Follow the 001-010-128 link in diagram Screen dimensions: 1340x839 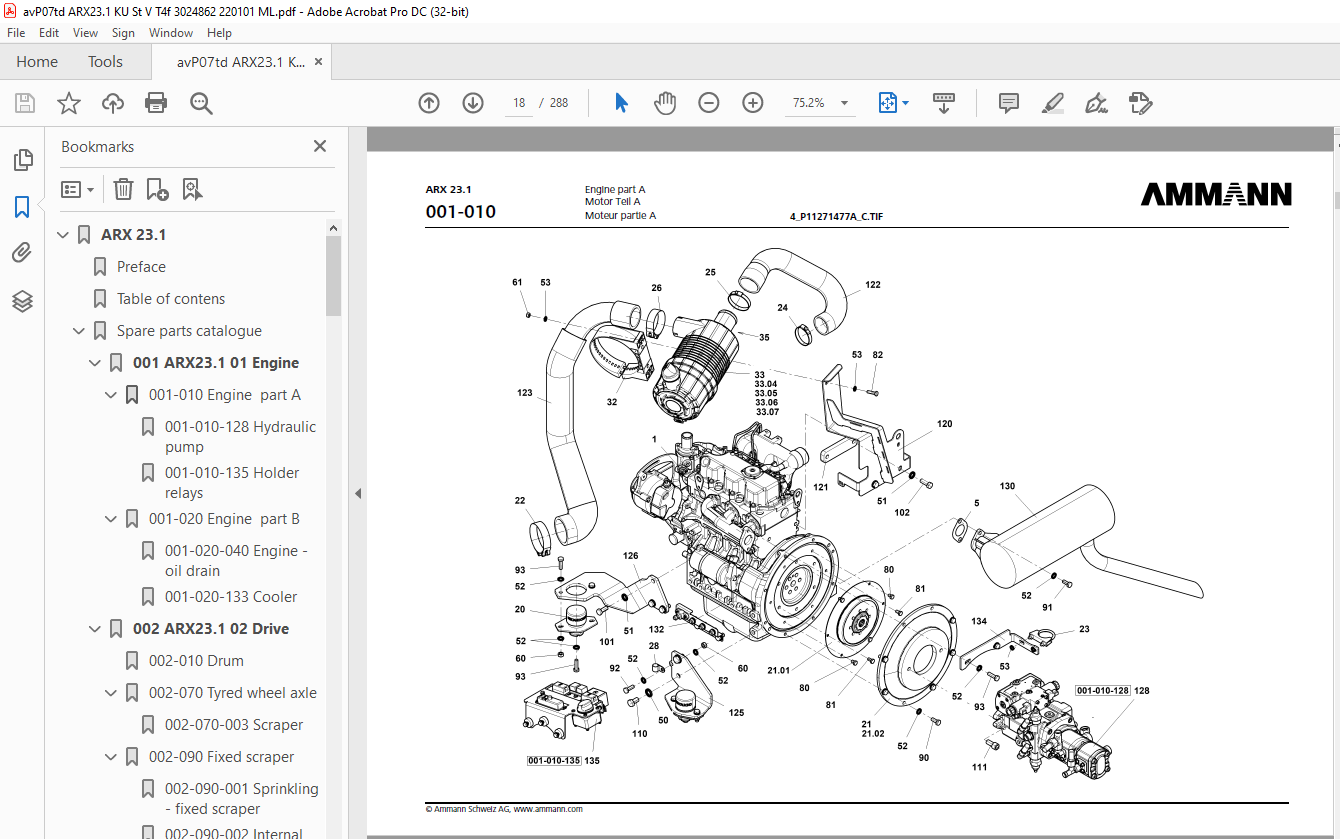click(x=1103, y=690)
